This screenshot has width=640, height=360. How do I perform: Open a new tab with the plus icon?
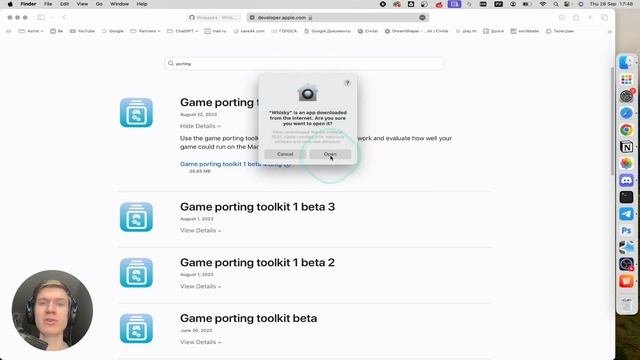(590, 18)
